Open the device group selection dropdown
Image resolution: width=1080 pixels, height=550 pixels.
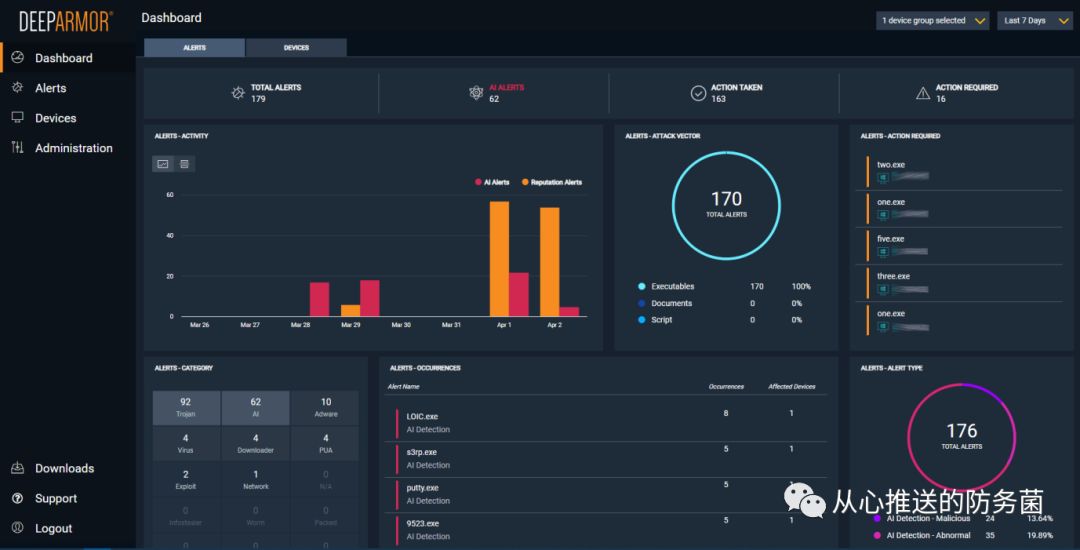tap(933, 21)
